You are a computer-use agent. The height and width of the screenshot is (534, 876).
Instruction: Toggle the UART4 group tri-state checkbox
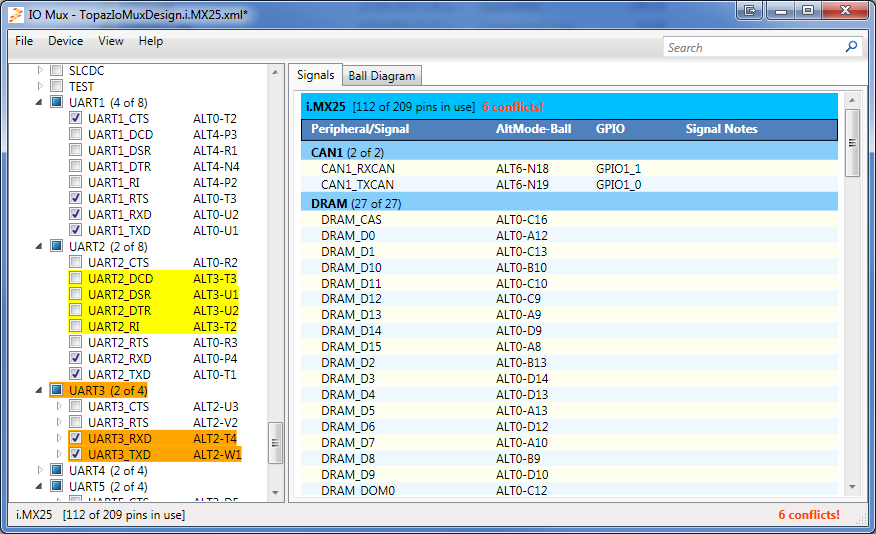56,470
